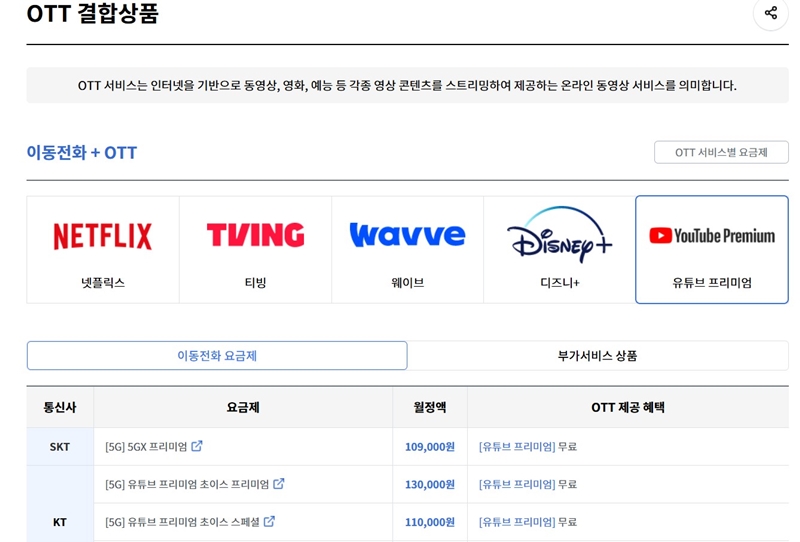Click the 109,000원 price
The height and width of the screenshot is (542, 800).
pos(430,447)
